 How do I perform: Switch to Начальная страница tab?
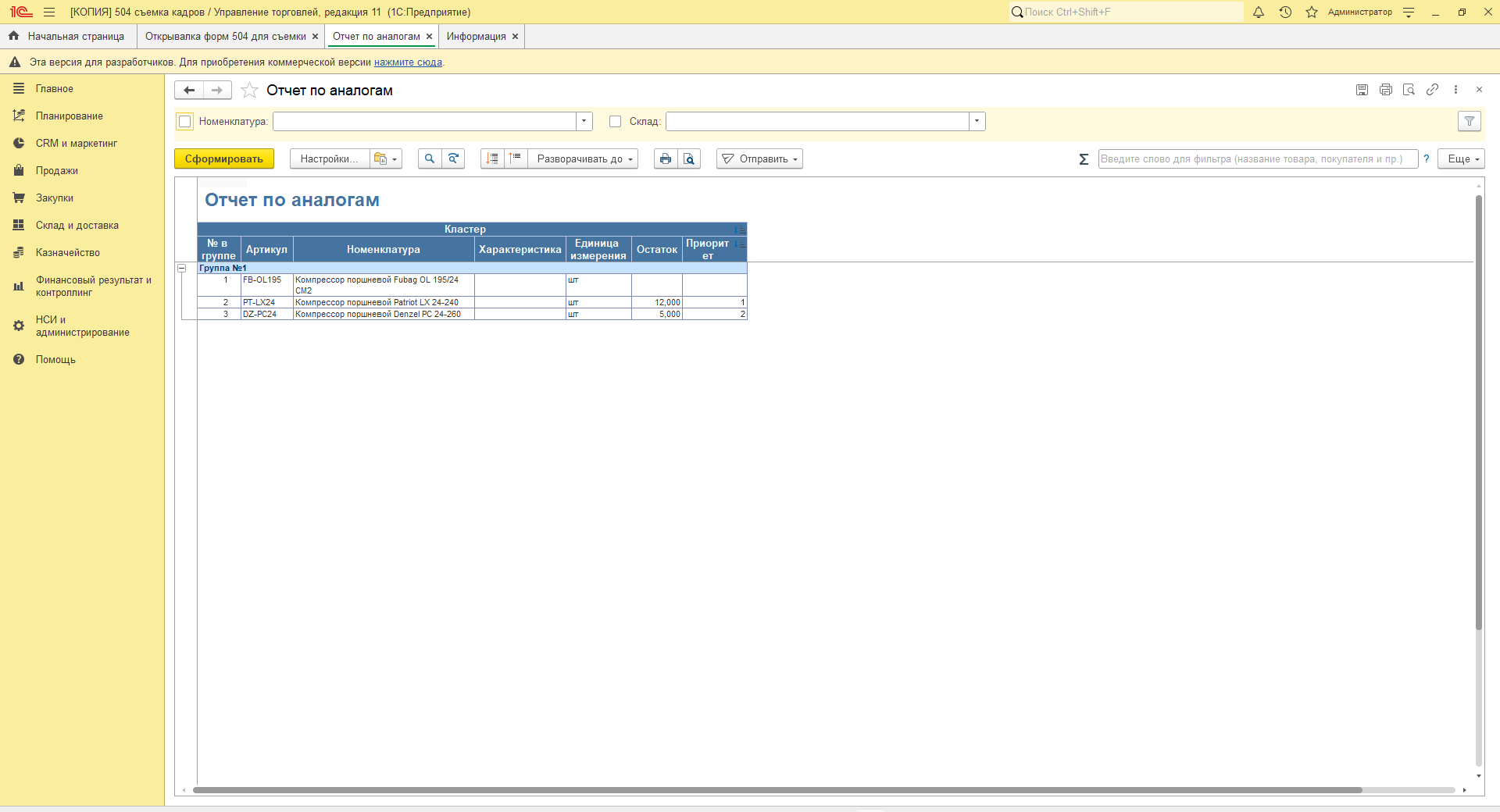(x=68, y=36)
